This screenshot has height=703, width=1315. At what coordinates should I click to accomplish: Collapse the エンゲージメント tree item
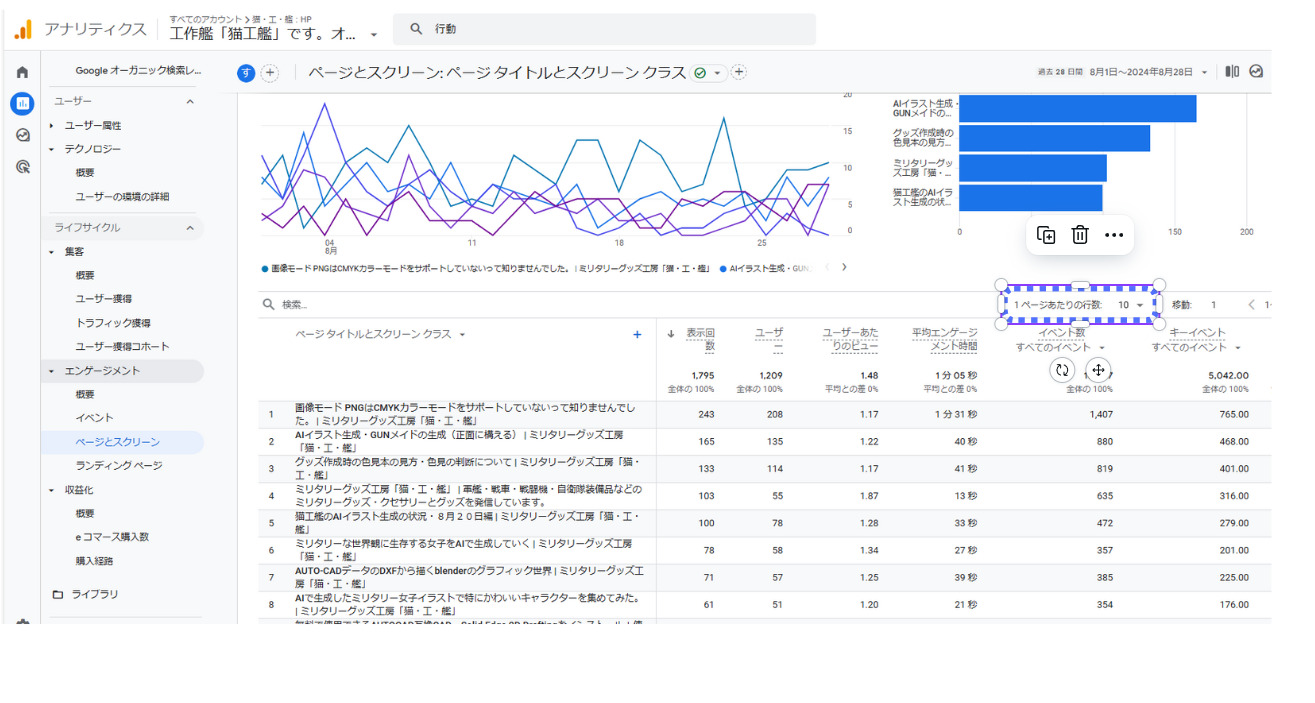[x=52, y=371]
